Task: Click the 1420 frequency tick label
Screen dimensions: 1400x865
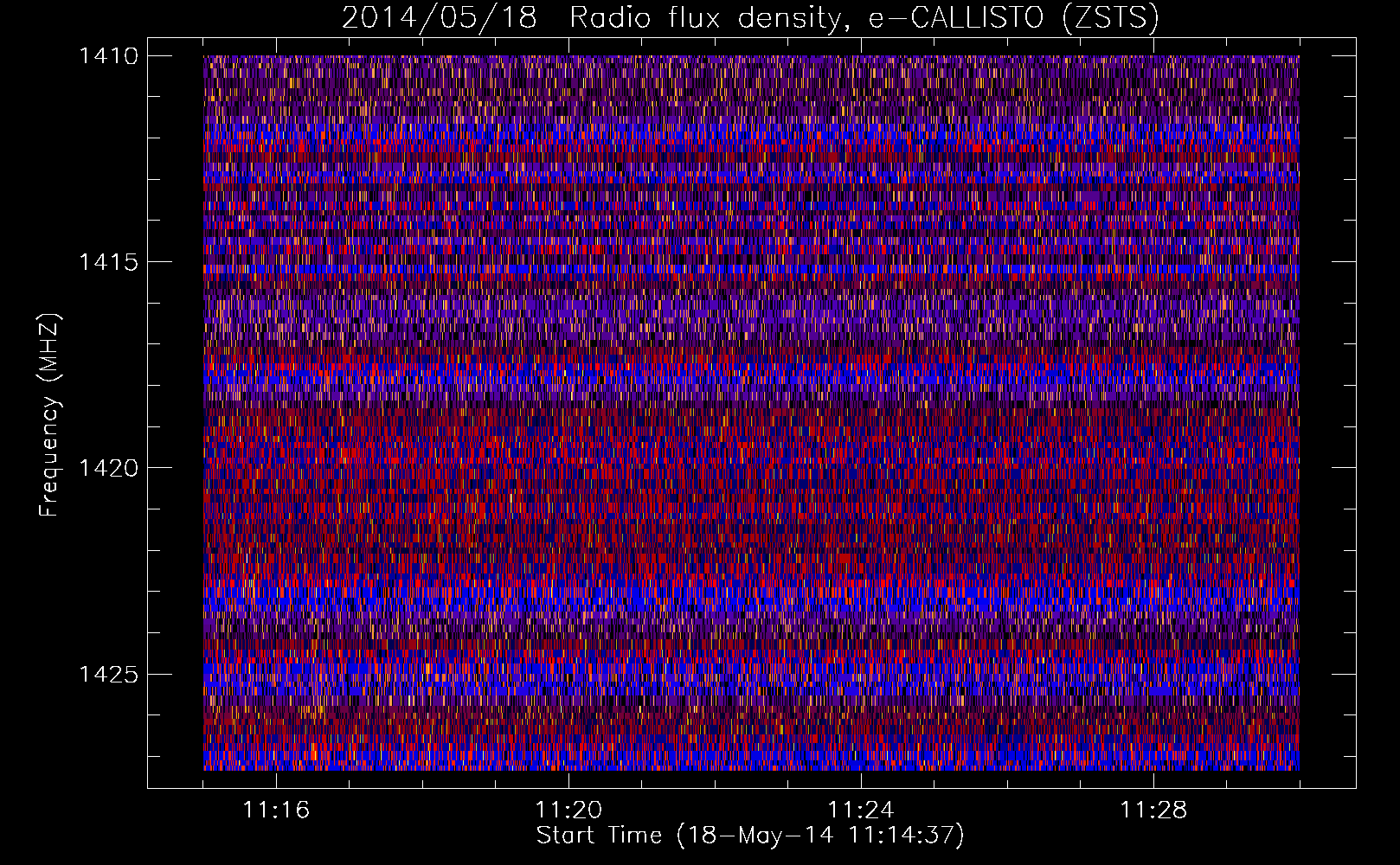Action: coord(108,468)
